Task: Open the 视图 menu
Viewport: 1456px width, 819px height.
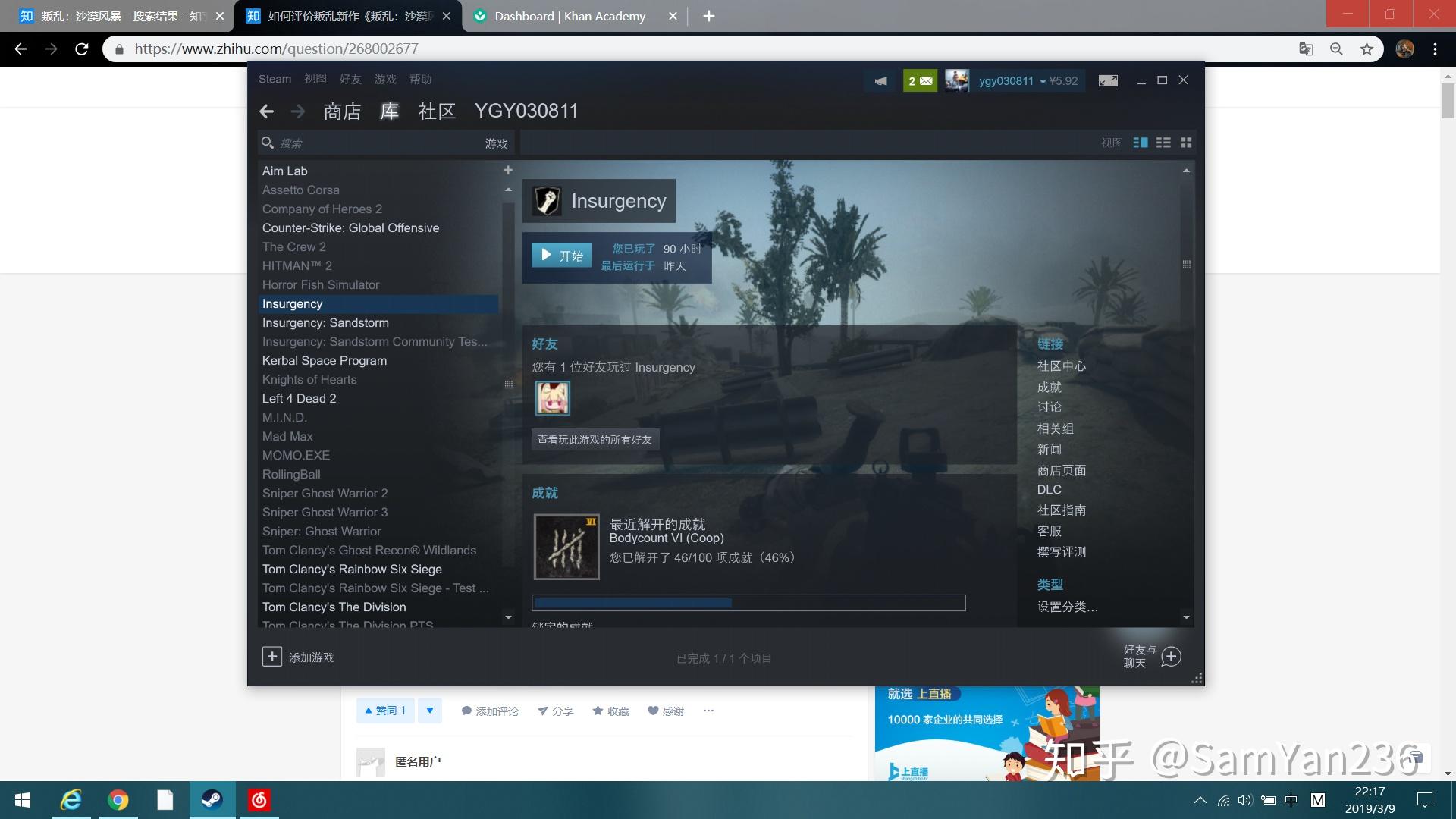Action: [x=315, y=79]
